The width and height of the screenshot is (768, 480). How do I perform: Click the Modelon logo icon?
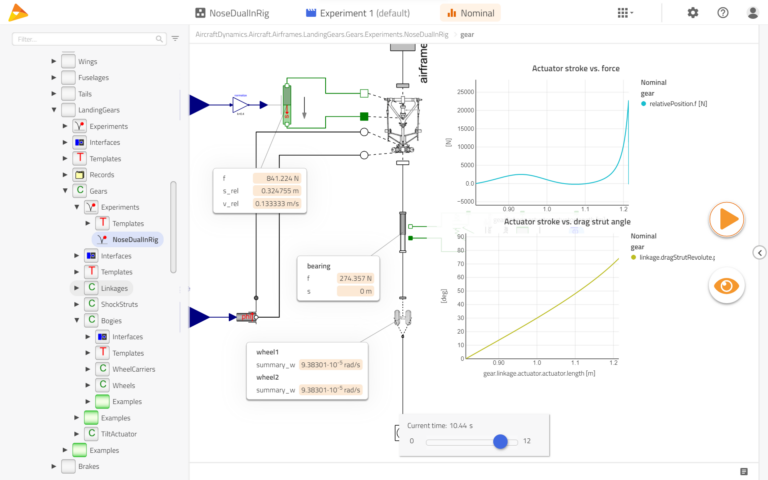click(17, 14)
